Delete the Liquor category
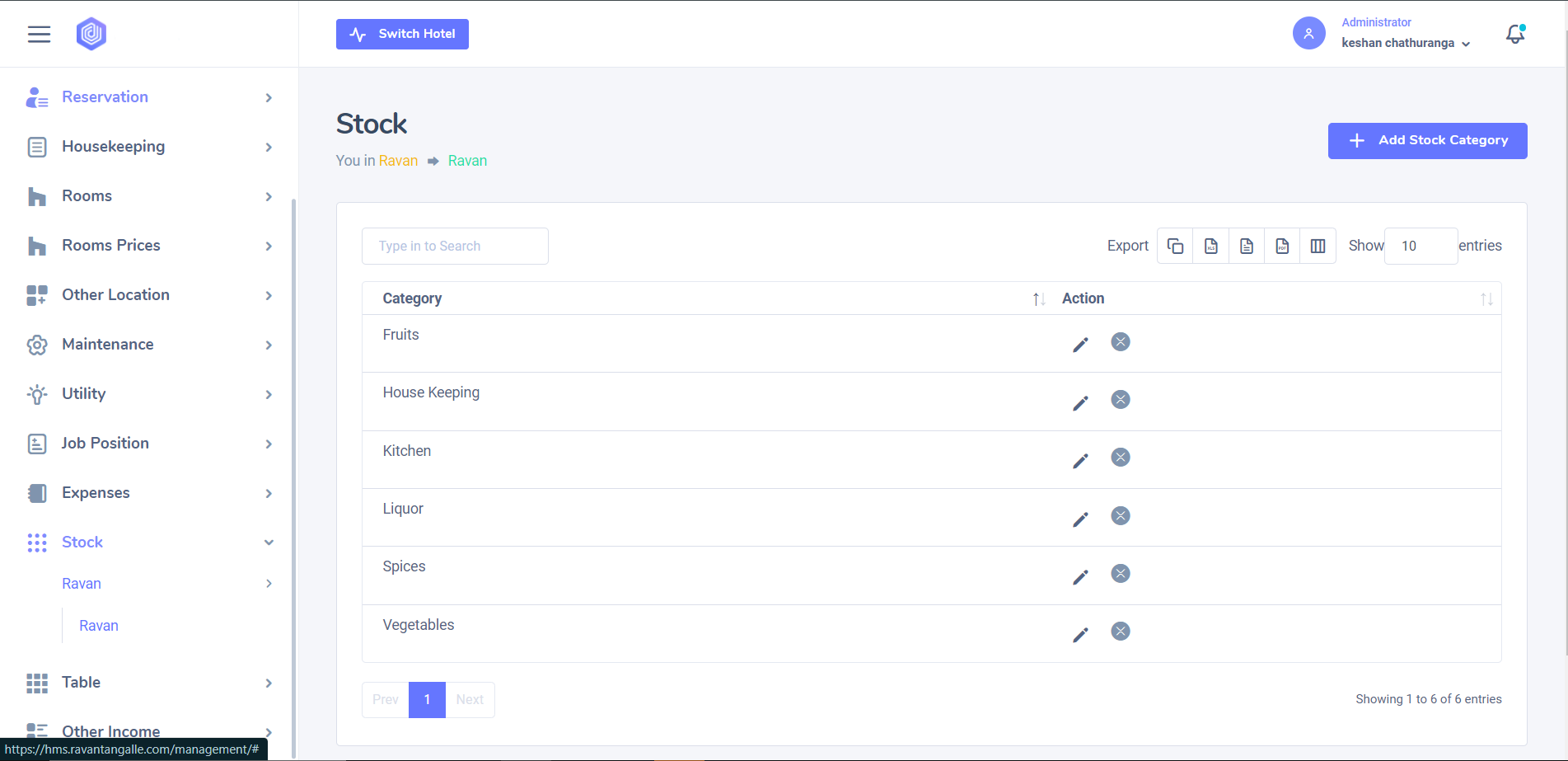 pyautogui.click(x=1120, y=516)
